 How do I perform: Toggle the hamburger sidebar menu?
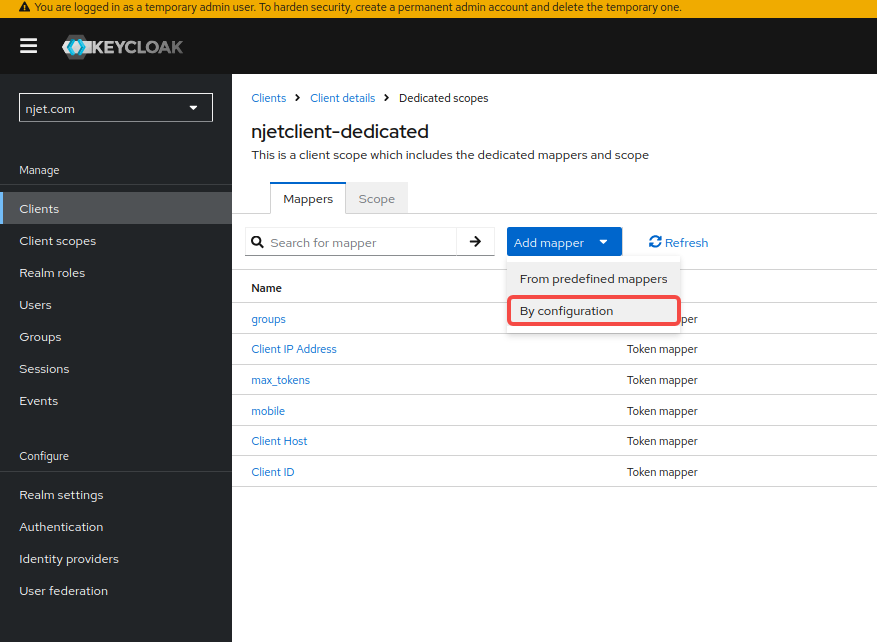point(28,46)
